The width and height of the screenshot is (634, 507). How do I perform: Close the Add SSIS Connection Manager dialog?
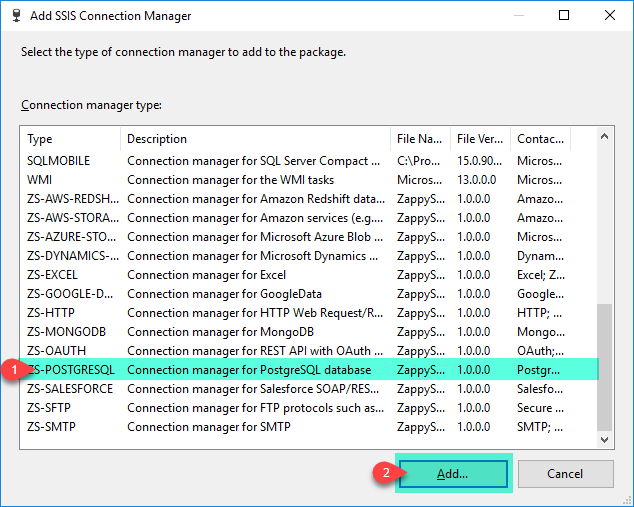(x=610, y=15)
